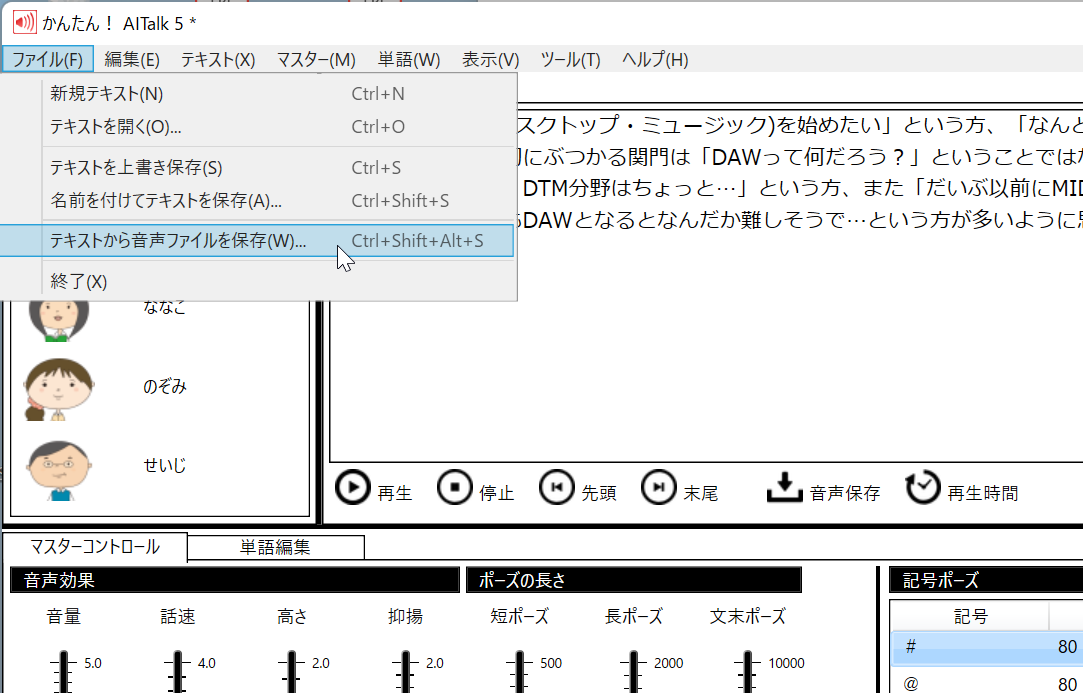This screenshot has height=693, width=1083.
Task: Click the Stop (停止) icon
Action: tap(454, 488)
